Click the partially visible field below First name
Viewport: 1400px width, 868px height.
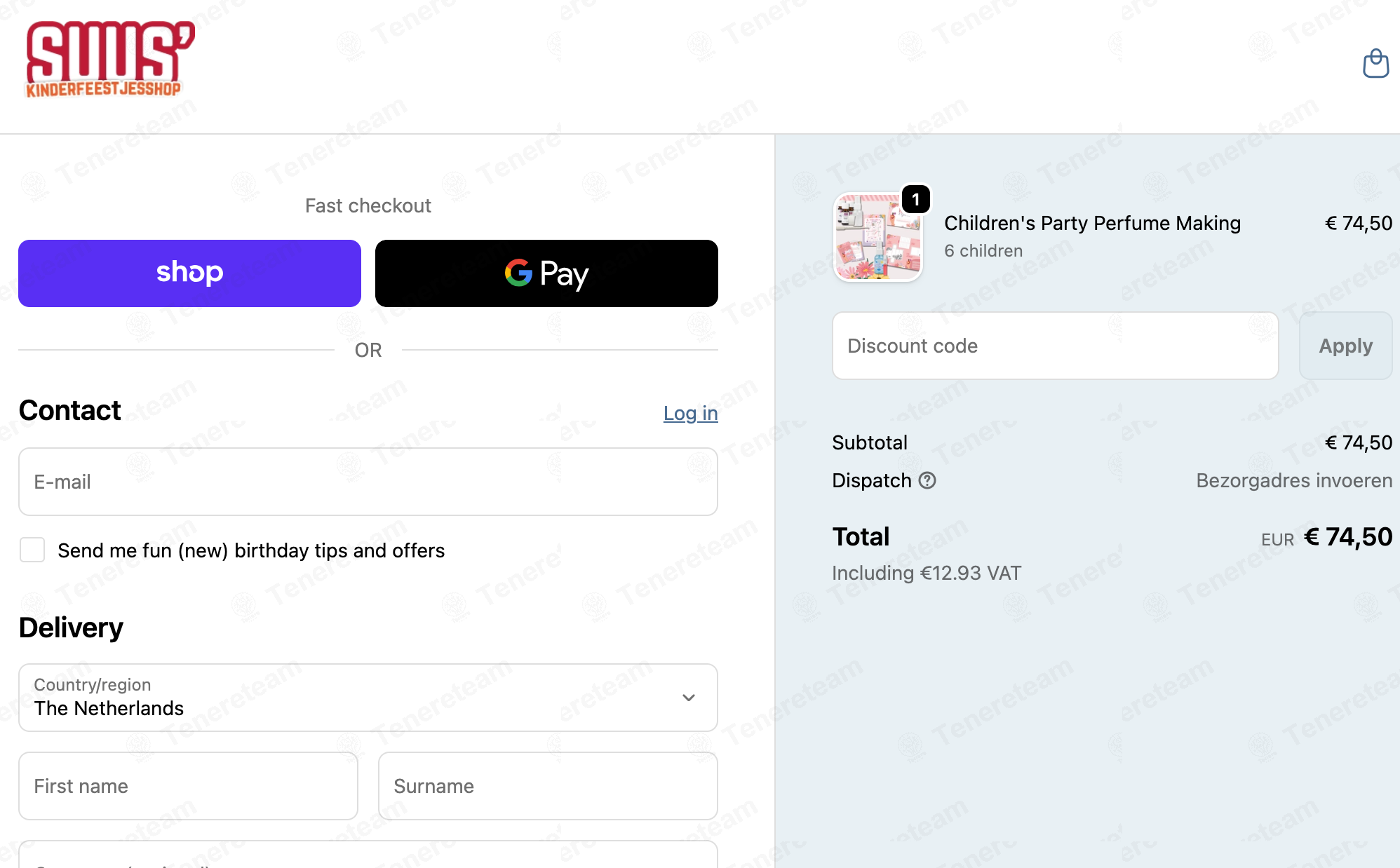(368, 855)
